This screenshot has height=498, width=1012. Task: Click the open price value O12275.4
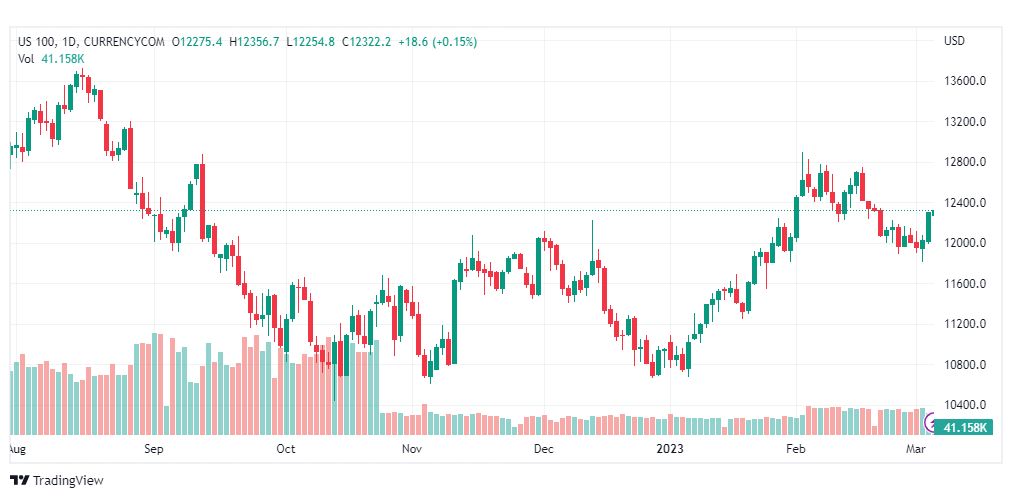point(197,42)
